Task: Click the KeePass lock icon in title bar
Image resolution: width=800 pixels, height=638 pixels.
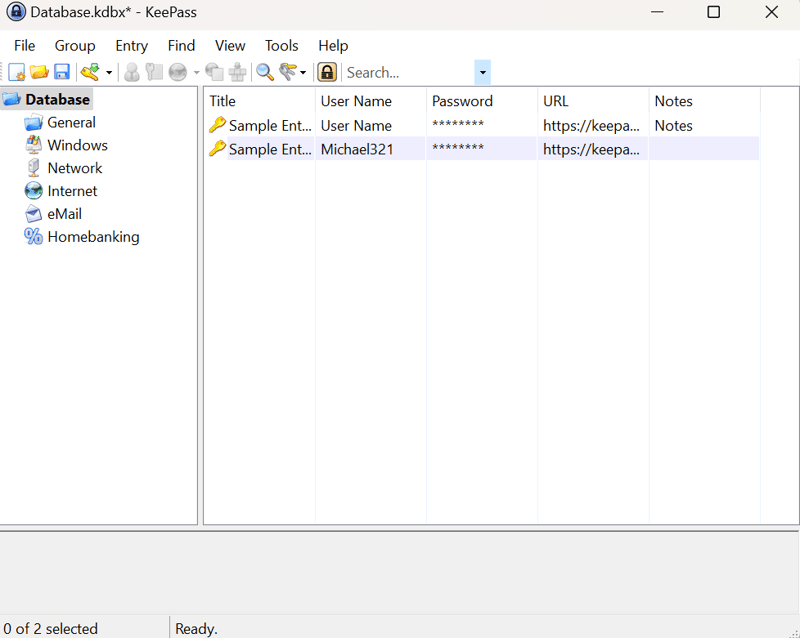Action: coord(16,12)
